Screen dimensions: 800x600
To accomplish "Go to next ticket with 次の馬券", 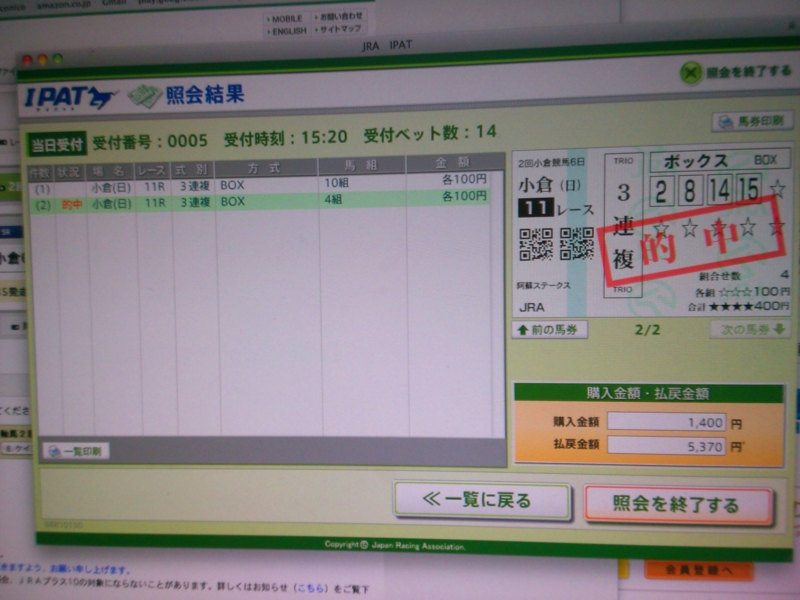I will click(751, 330).
